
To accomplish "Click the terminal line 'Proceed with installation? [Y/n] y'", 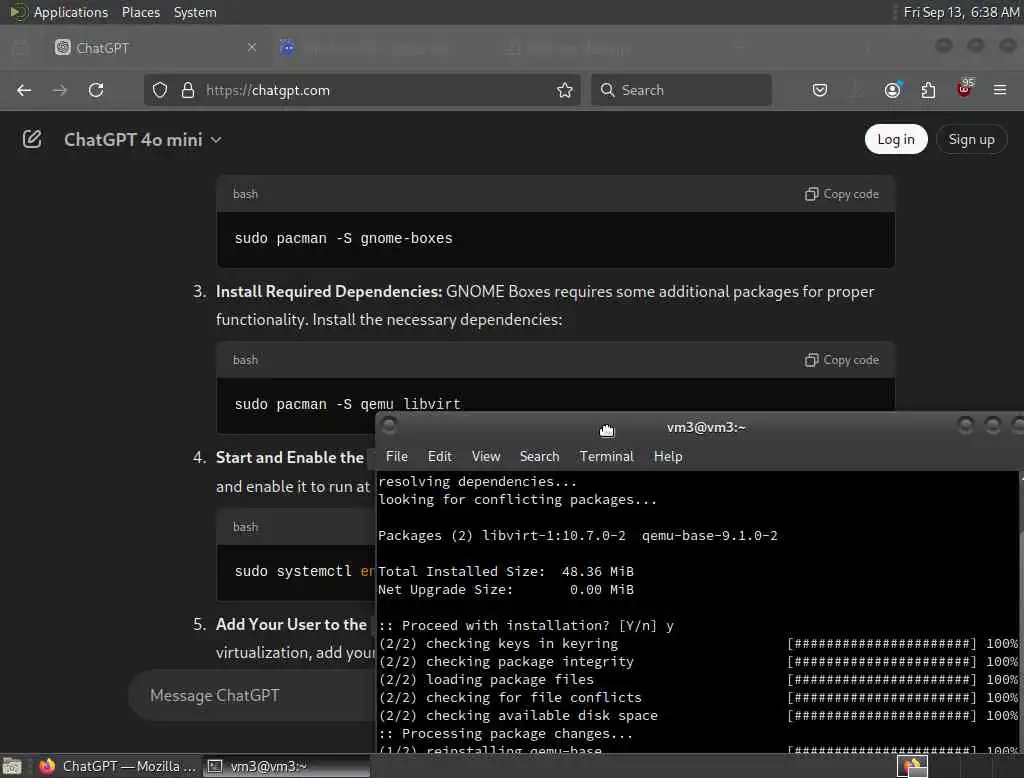I will [x=526, y=625].
